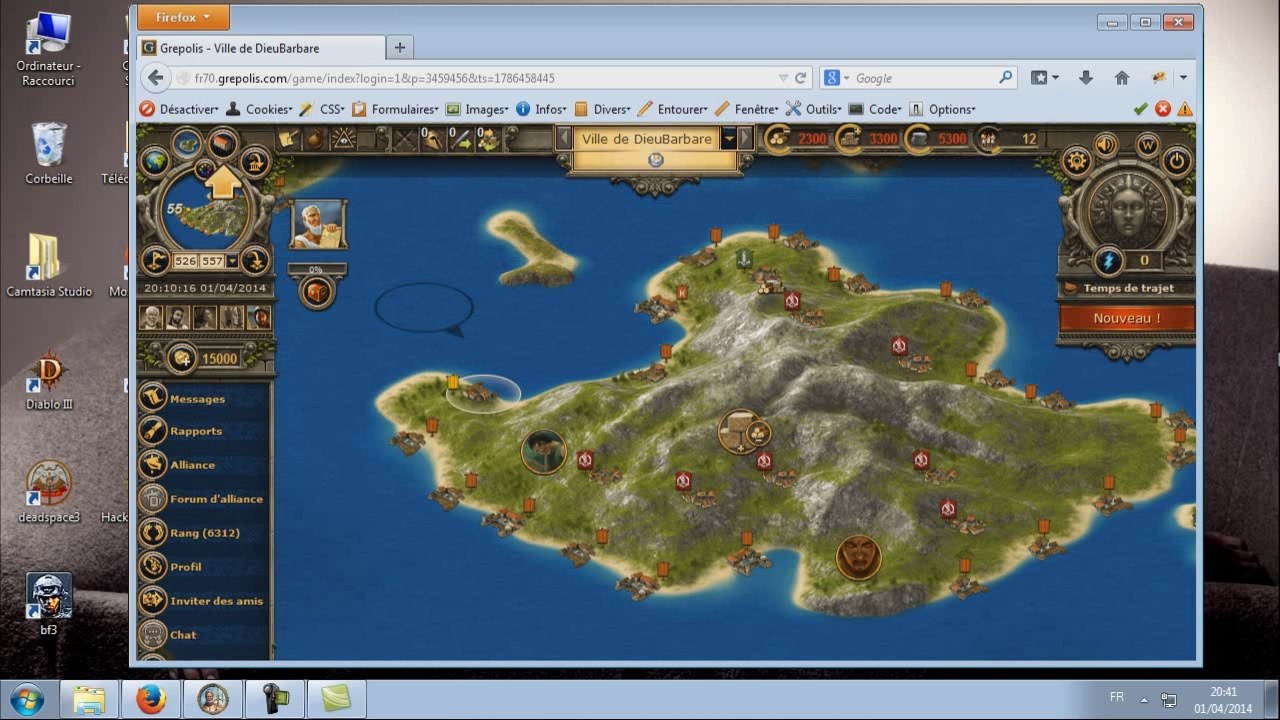Open the trade movements indicator
The height and width of the screenshot is (720, 1280).
488,139
